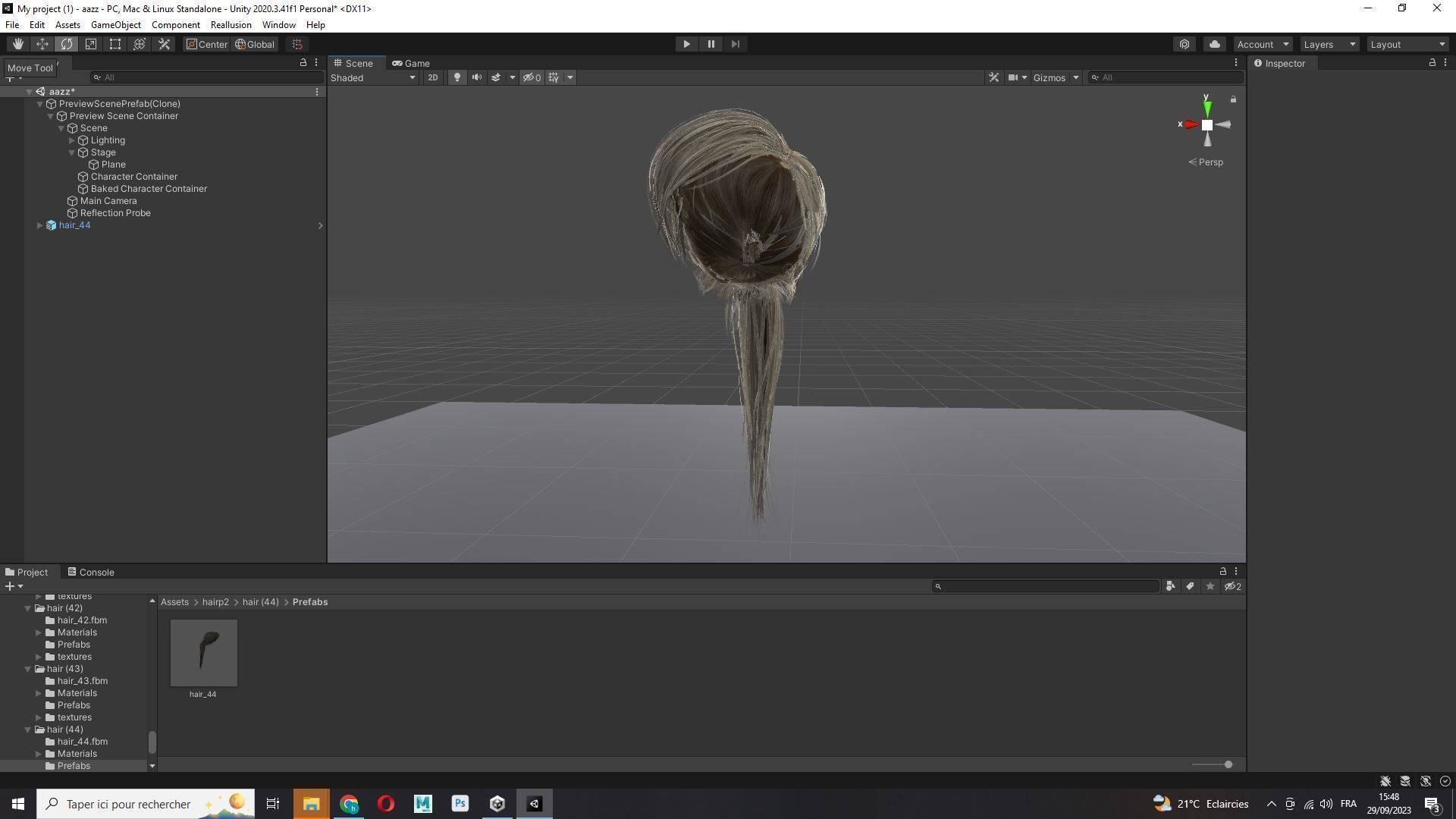Image resolution: width=1456 pixels, height=819 pixels.
Task: Filter project search by label icon
Action: click(x=1190, y=586)
